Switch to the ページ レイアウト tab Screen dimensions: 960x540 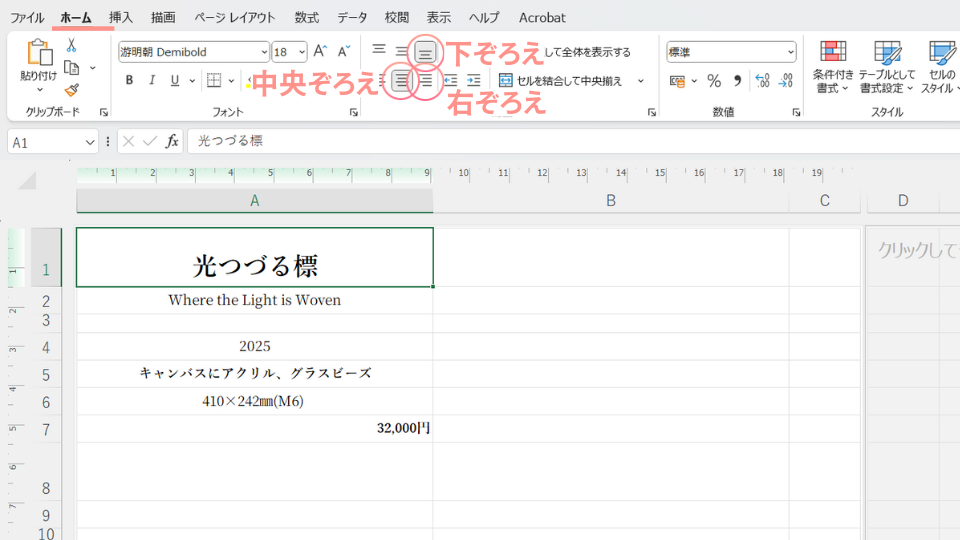click(234, 18)
